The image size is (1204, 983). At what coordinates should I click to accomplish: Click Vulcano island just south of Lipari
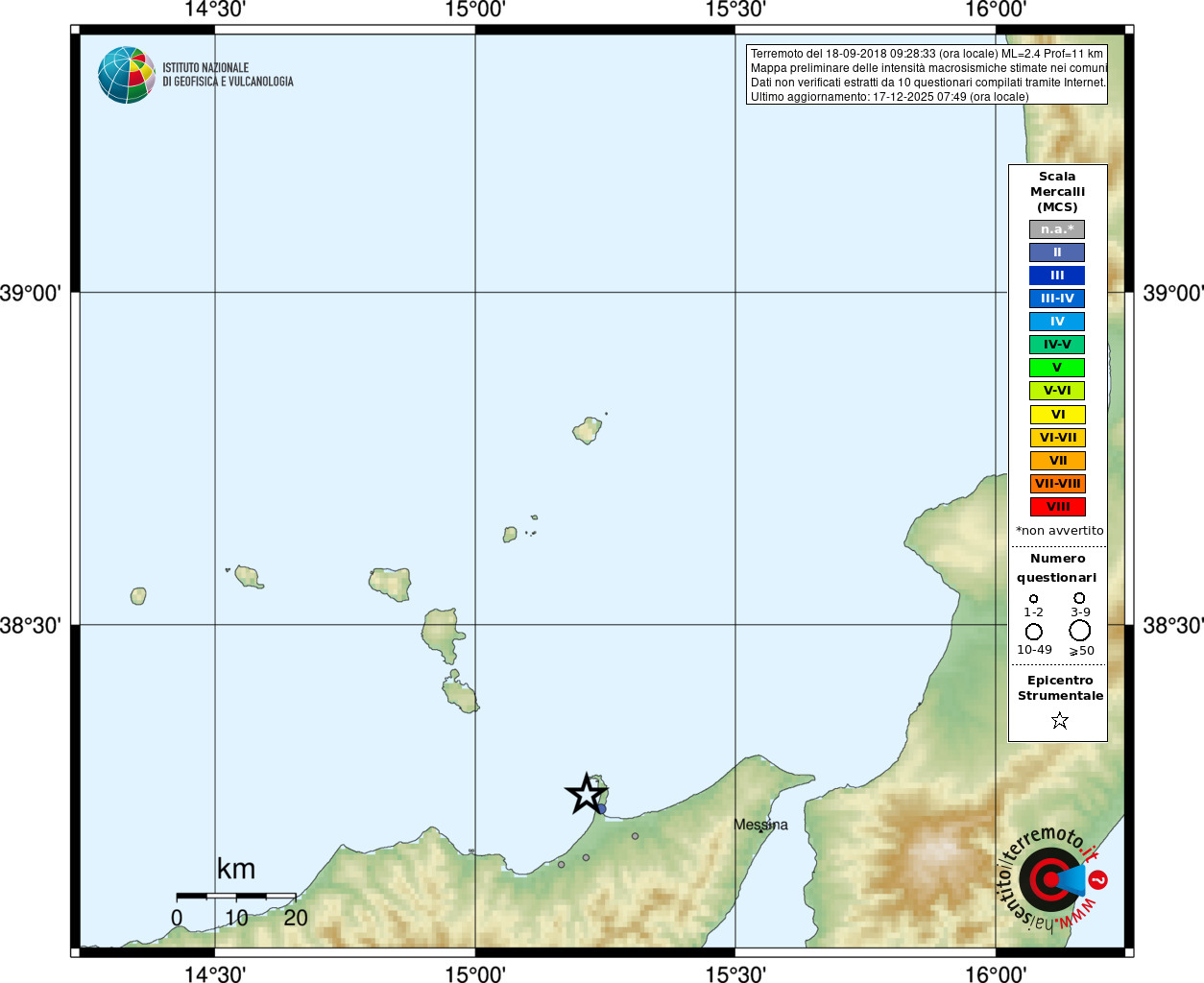point(460,692)
